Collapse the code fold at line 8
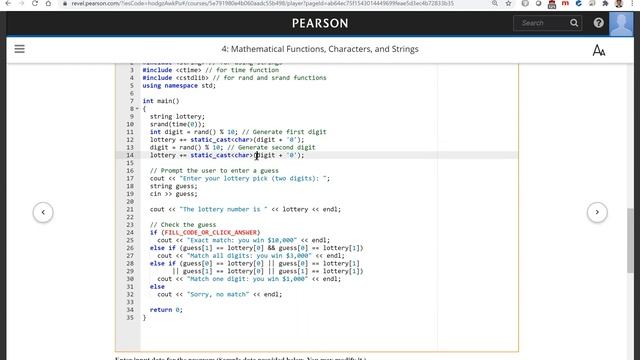Screen dimensions: 640x360 point(137,109)
